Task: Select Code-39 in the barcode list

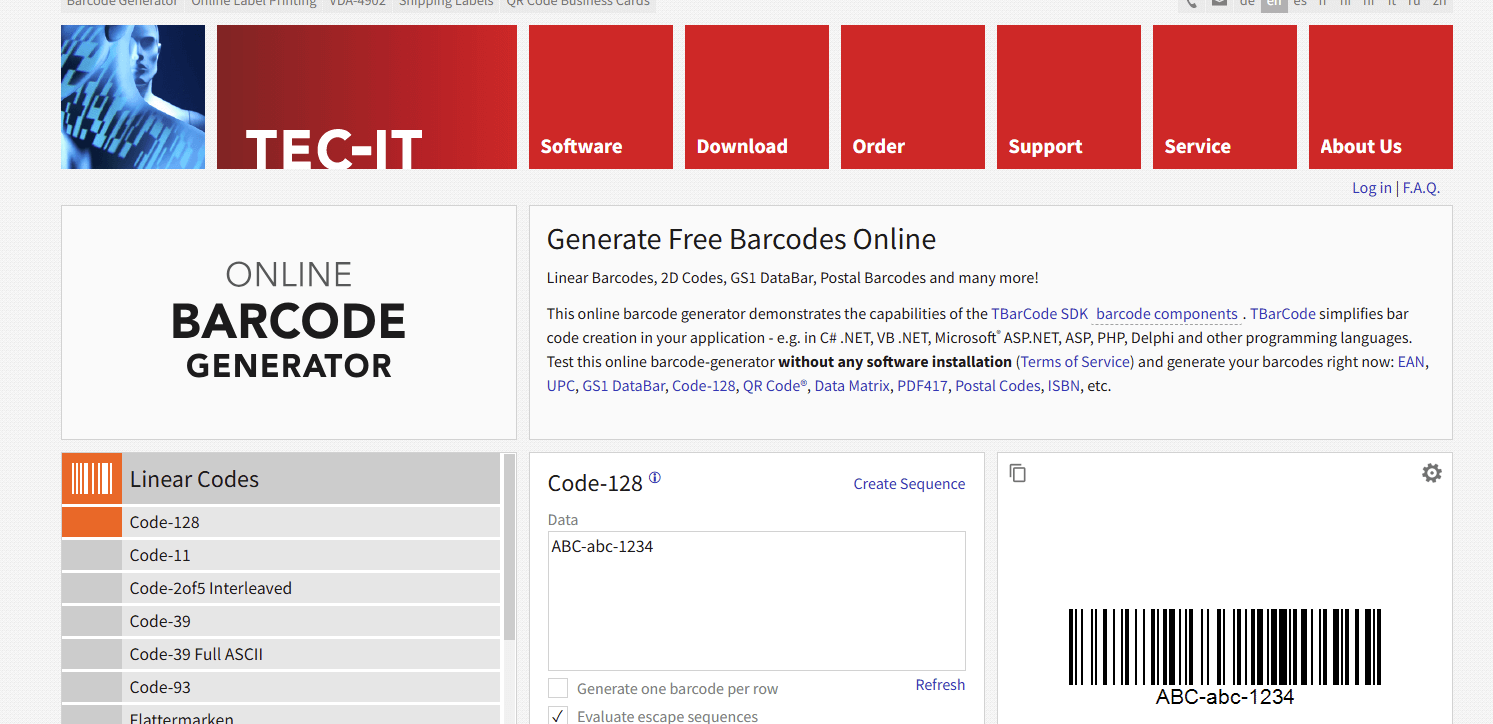Action: click(x=281, y=621)
